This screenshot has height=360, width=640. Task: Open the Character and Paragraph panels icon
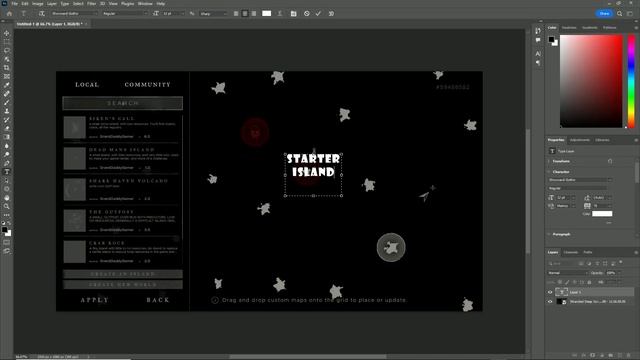[x=293, y=13]
